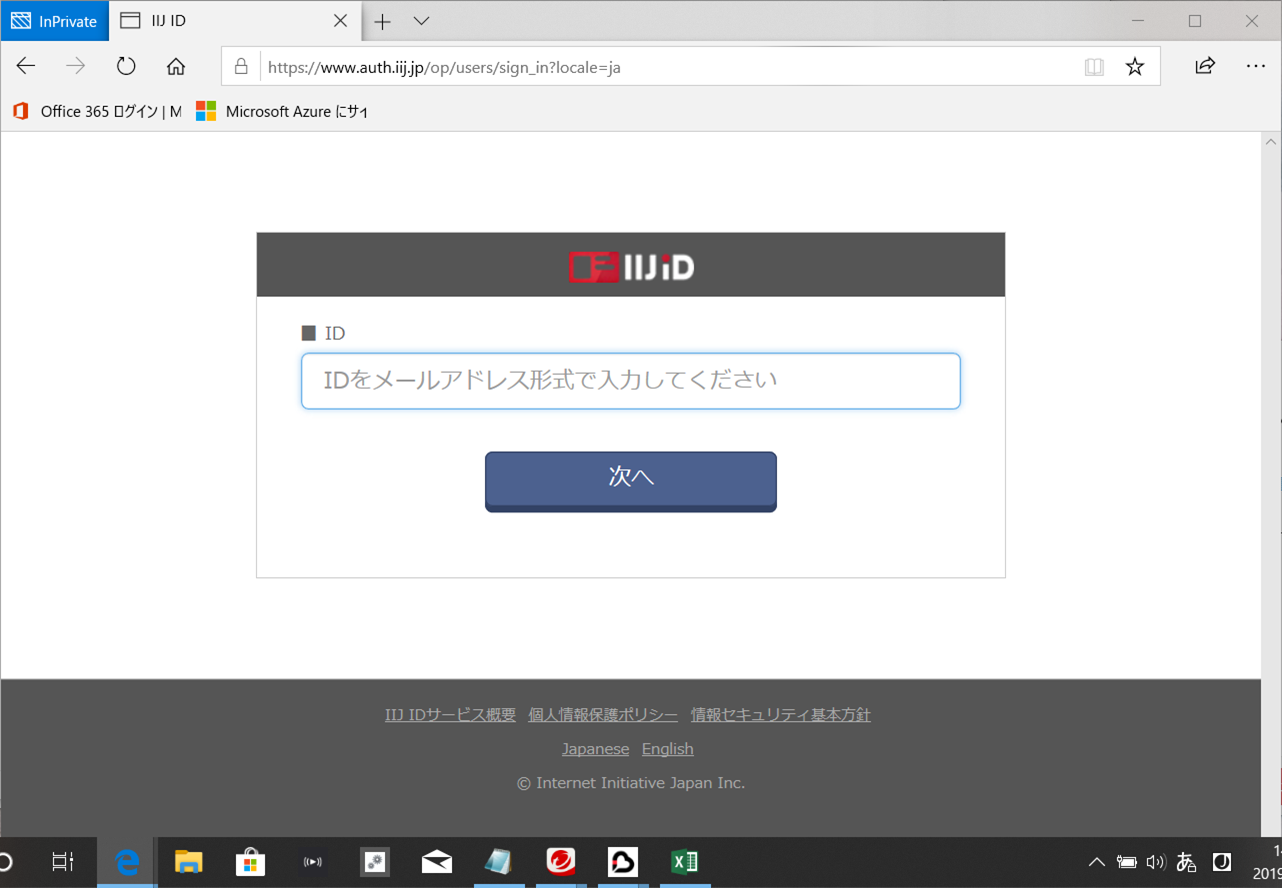This screenshot has height=888, width=1282.
Task: Click the forward navigation arrow
Action: tap(76, 67)
